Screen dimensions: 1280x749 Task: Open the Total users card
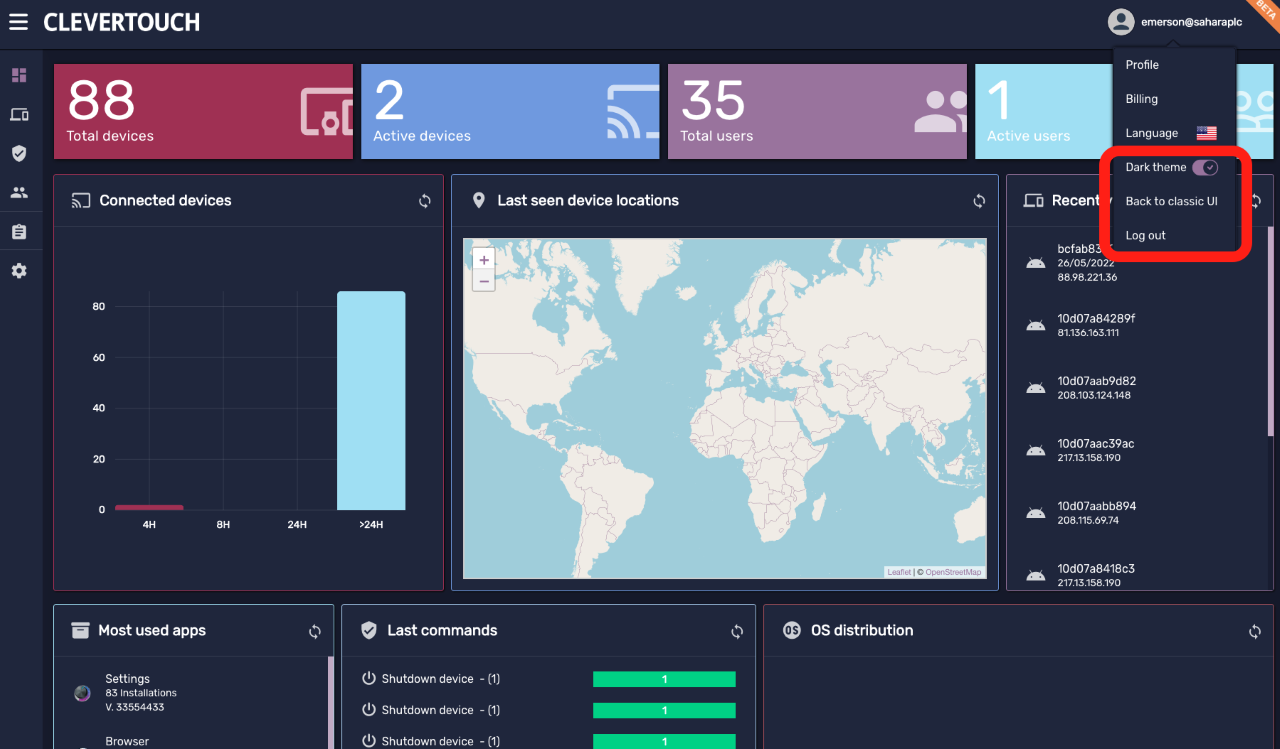817,112
